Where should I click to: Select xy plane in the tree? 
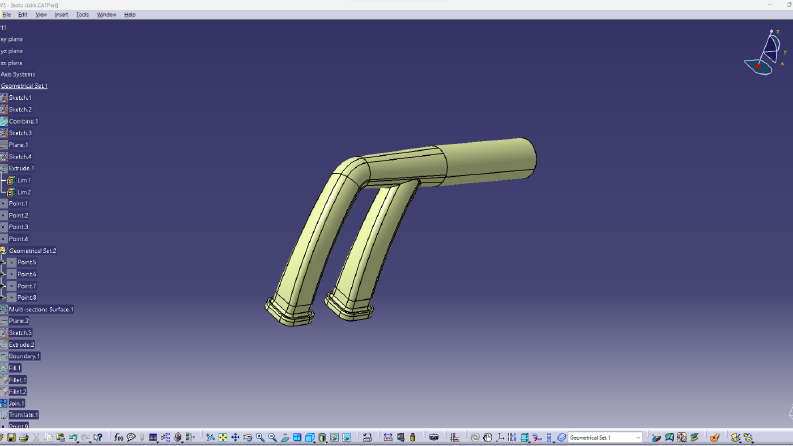click(x=12, y=39)
